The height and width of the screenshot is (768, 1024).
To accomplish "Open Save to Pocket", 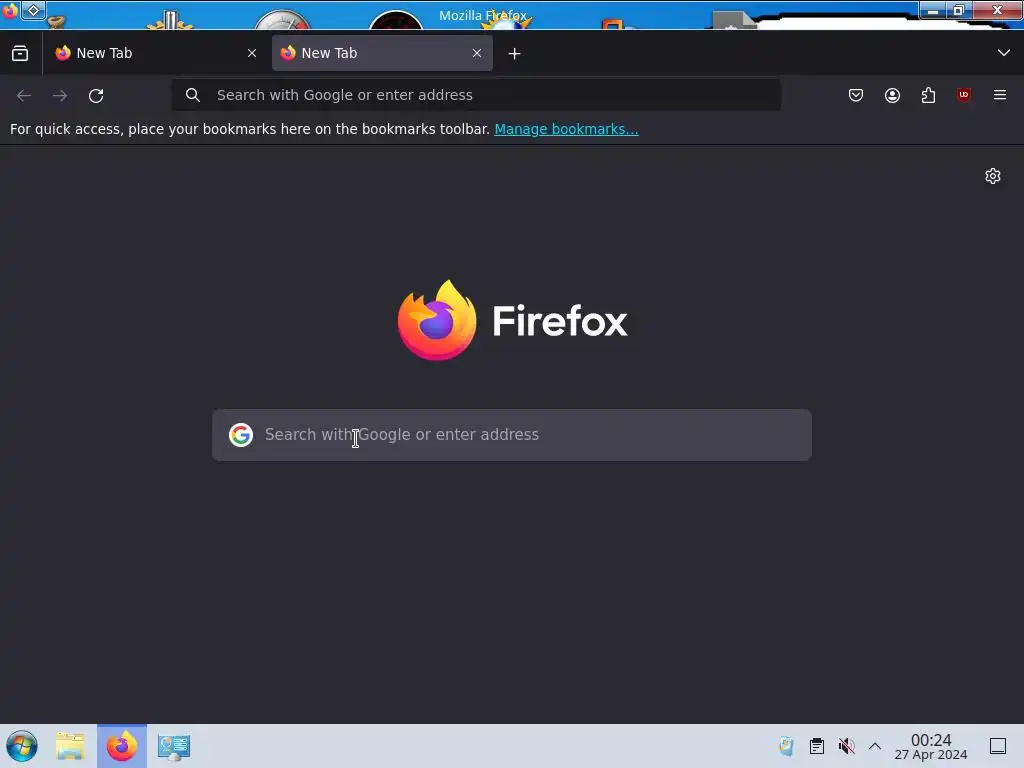I will pyautogui.click(x=856, y=95).
